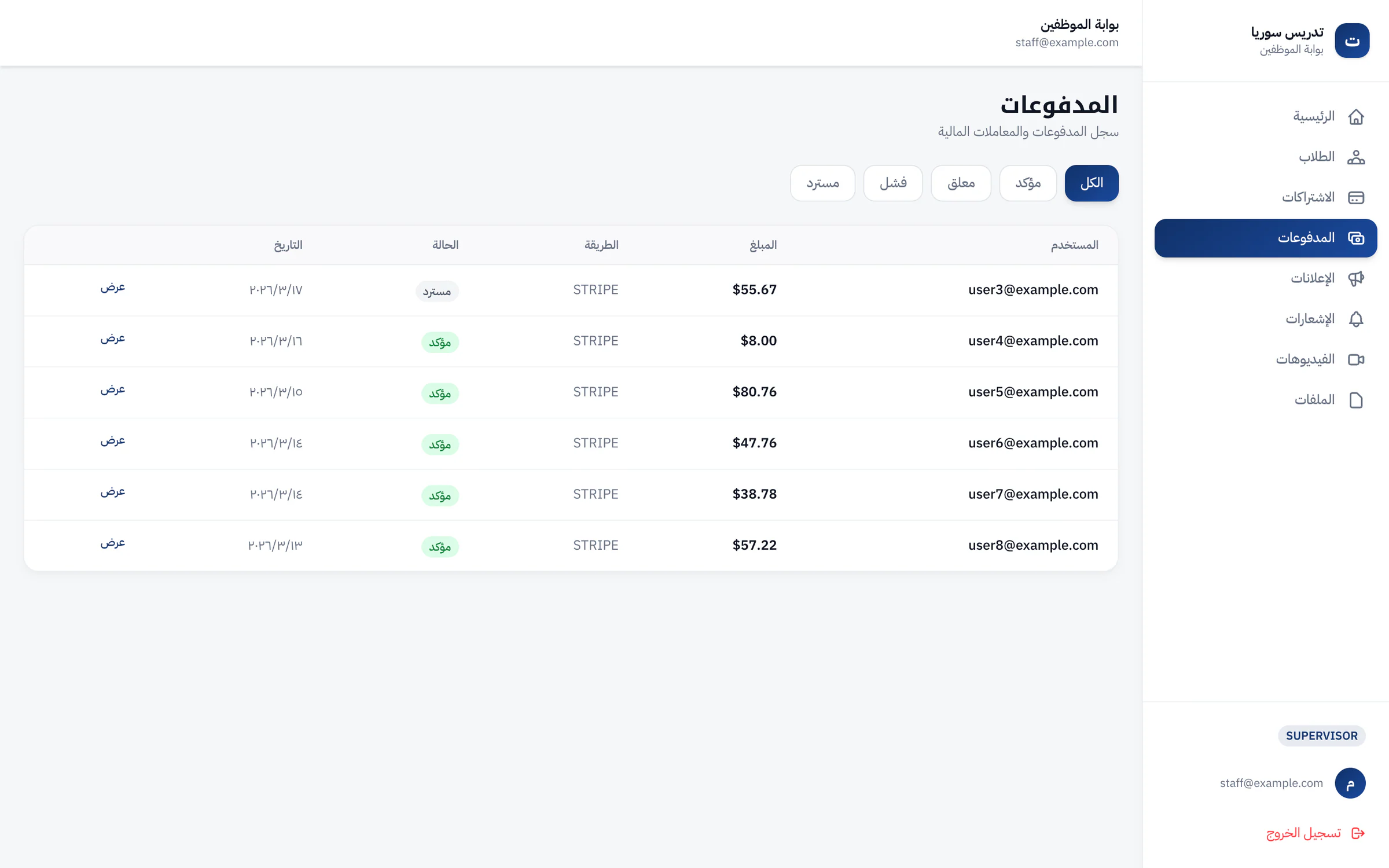Click the bell icon beside الإشعارات
The width and height of the screenshot is (1389, 868).
tap(1355, 319)
